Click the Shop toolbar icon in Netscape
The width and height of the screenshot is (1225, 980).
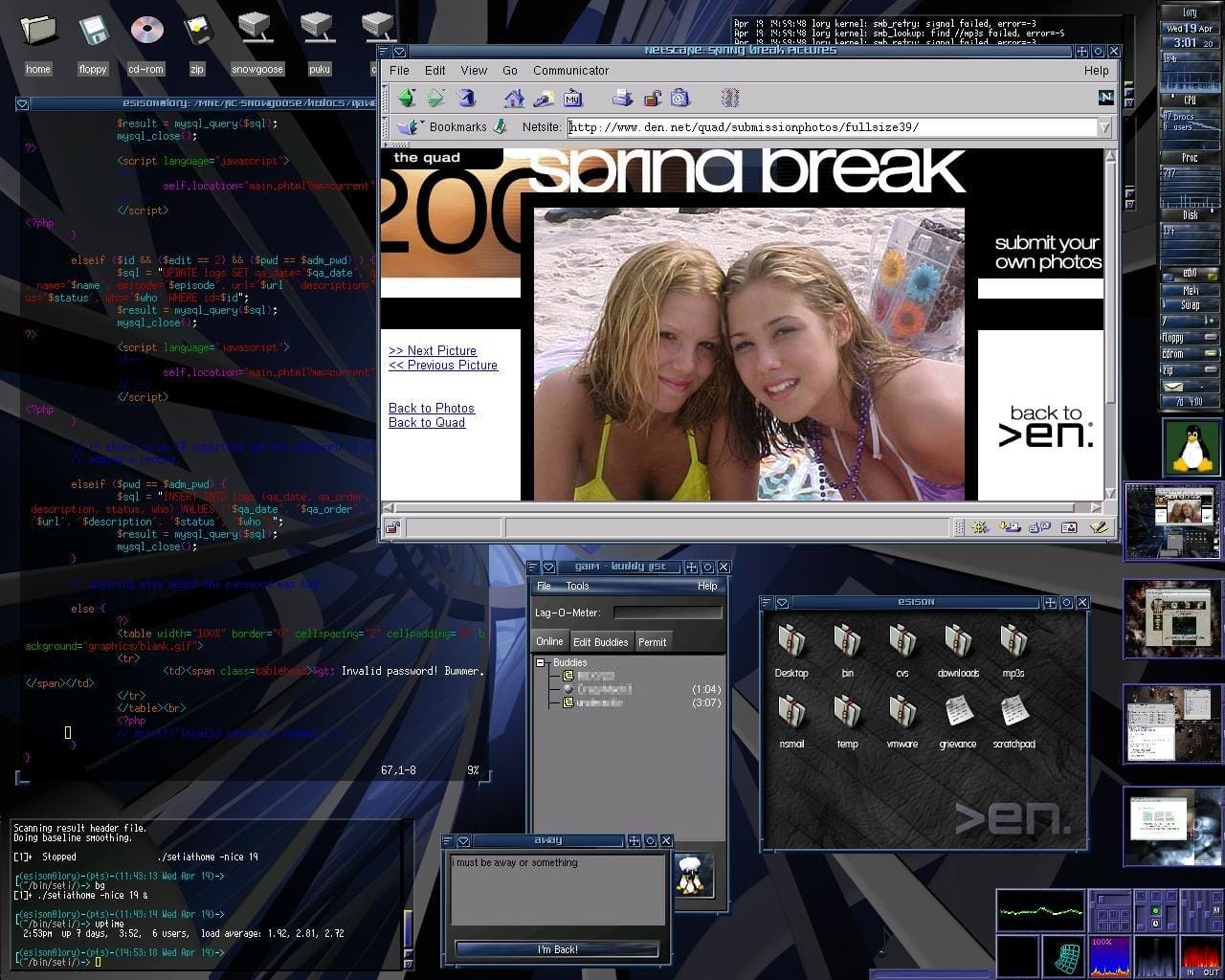680,98
